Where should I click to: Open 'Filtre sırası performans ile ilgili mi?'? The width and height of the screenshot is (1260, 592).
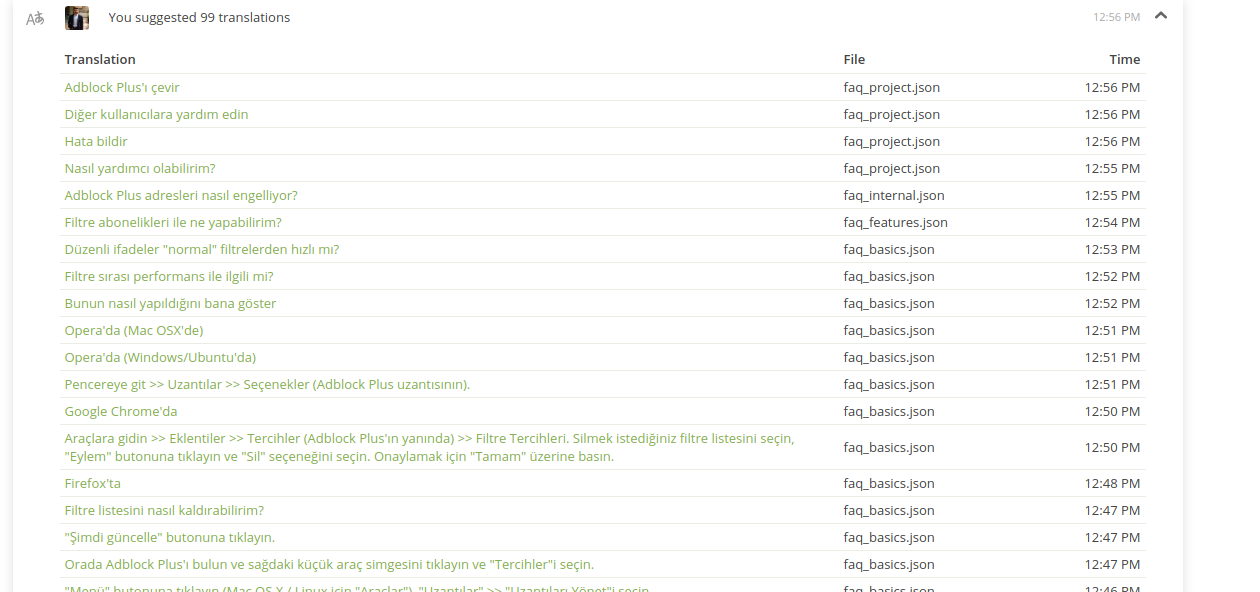pyautogui.click(x=169, y=276)
